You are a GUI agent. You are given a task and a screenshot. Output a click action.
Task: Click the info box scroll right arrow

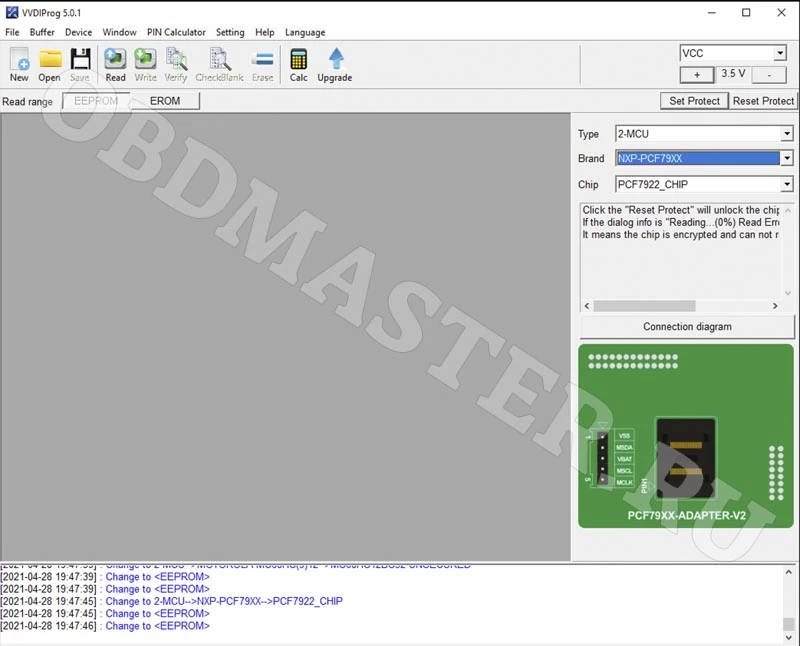[x=775, y=306]
